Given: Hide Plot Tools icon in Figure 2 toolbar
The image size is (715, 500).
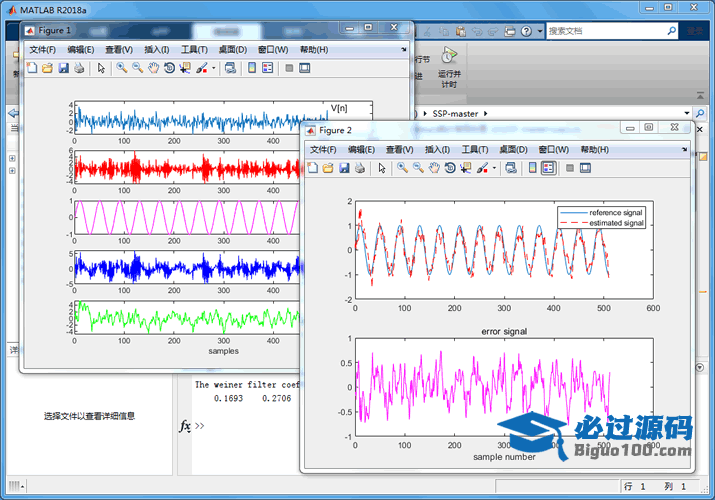Looking at the screenshot, I should (570, 168).
